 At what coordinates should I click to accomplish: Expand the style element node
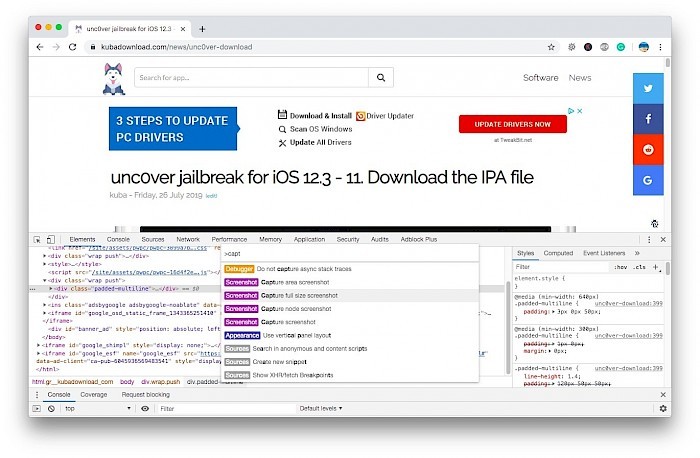[x=45, y=264]
